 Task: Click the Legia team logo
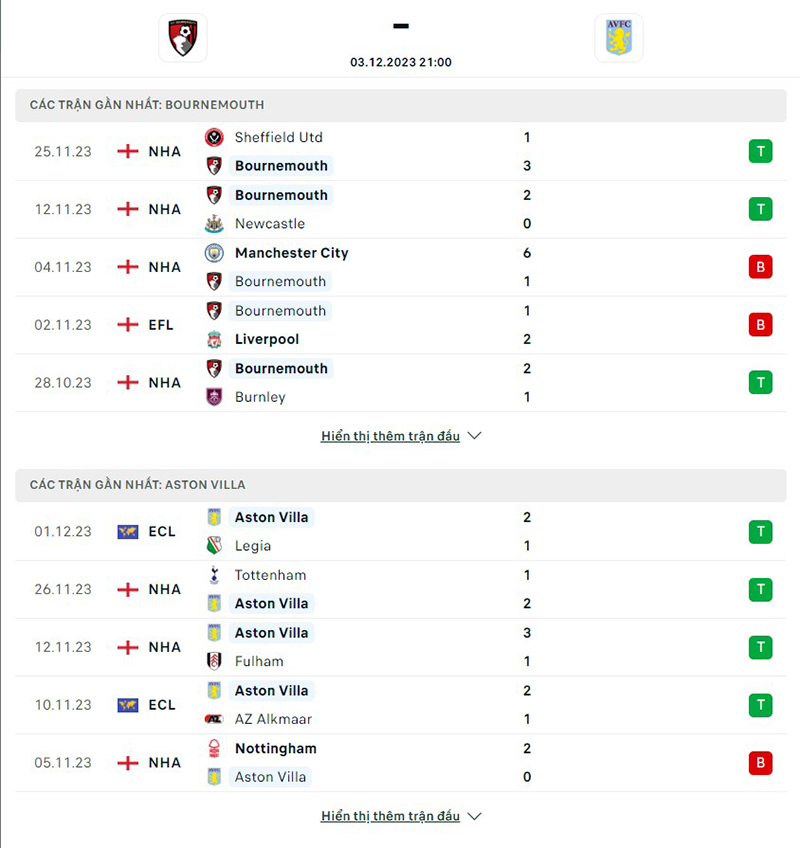214,546
